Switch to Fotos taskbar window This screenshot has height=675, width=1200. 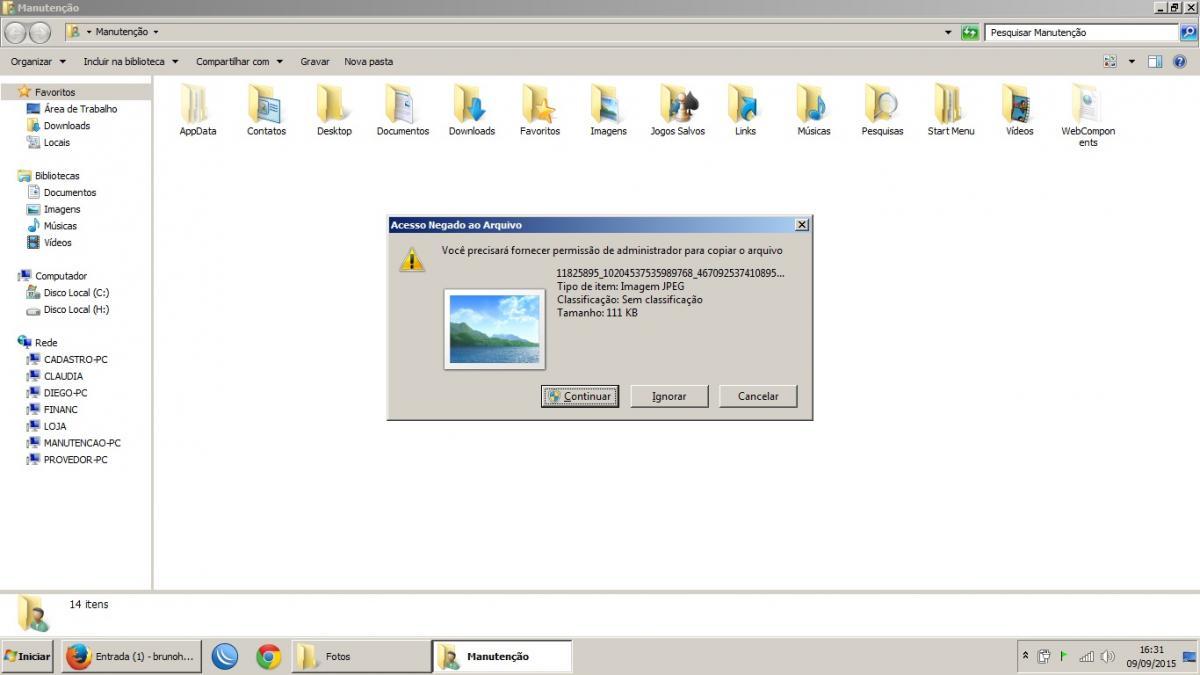(x=361, y=657)
